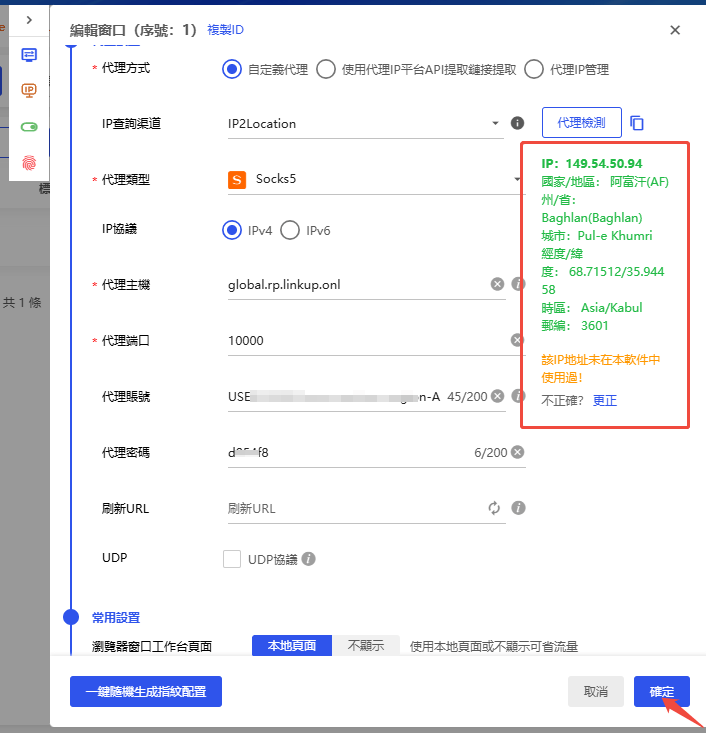Clear the 代理主機 field with X icon
Image resolution: width=706 pixels, height=733 pixels.
click(x=497, y=284)
